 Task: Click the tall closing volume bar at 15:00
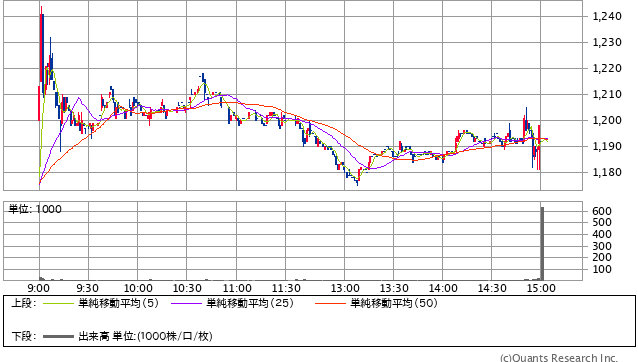pyautogui.click(x=542, y=243)
